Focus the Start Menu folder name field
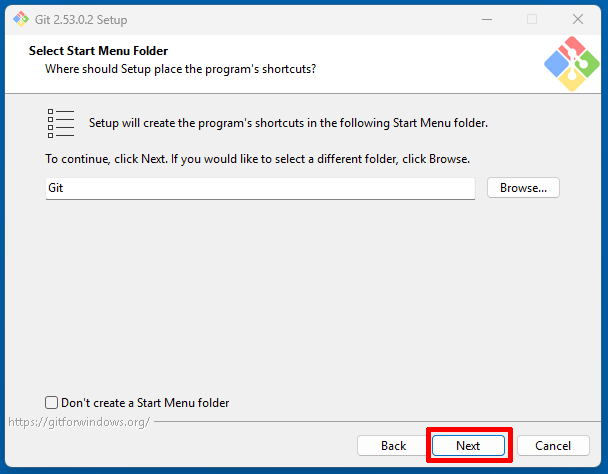This screenshot has width=608, height=474. coord(260,188)
